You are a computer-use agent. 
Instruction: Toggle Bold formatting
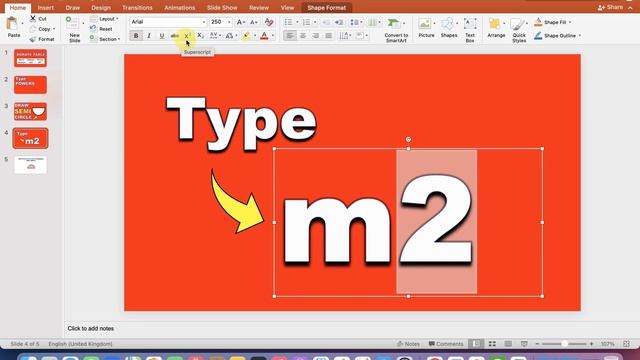point(136,36)
